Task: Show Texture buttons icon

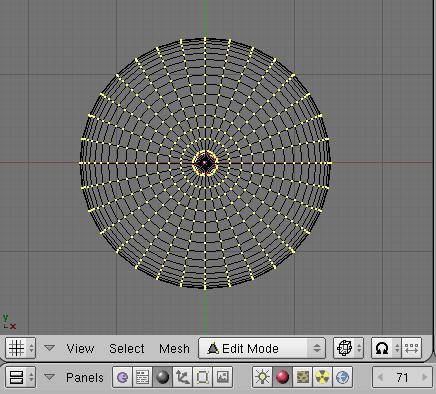Action: coord(302,377)
